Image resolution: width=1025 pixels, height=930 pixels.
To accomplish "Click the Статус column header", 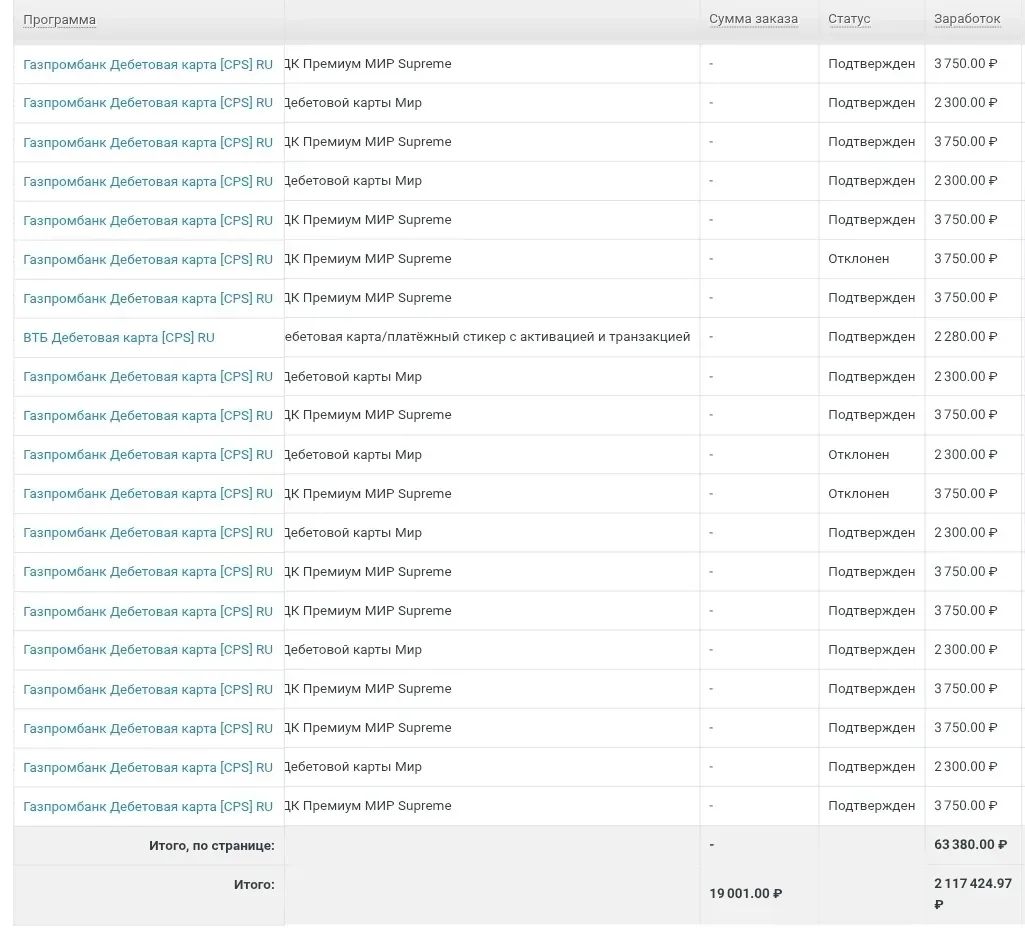I will pos(849,19).
